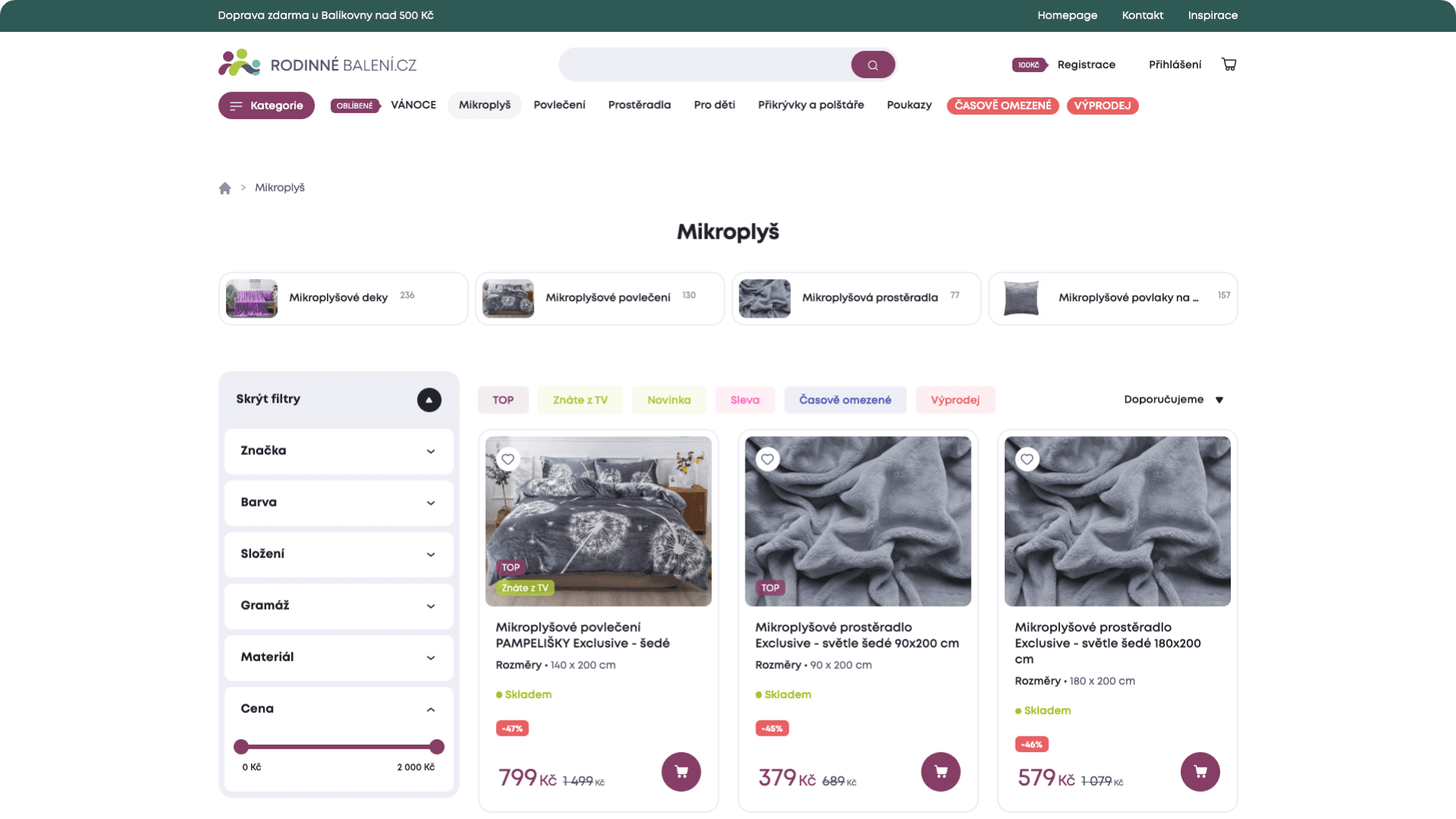Open the Povlečení menu item
The height and width of the screenshot is (819, 1456).
point(559,105)
